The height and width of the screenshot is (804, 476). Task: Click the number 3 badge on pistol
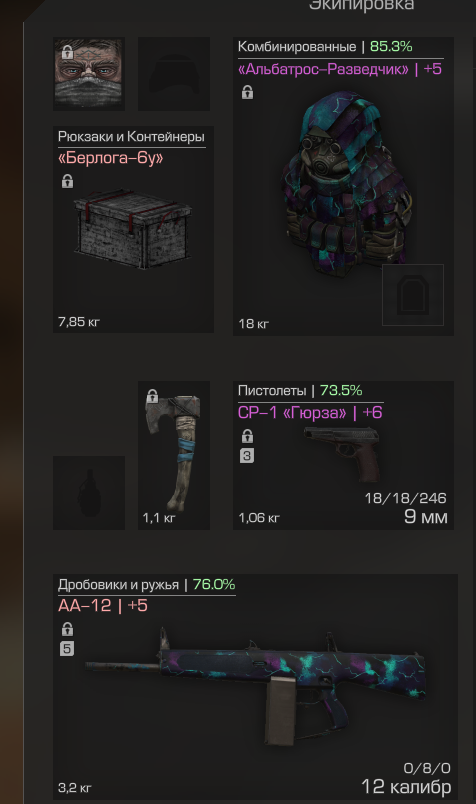[x=247, y=456]
